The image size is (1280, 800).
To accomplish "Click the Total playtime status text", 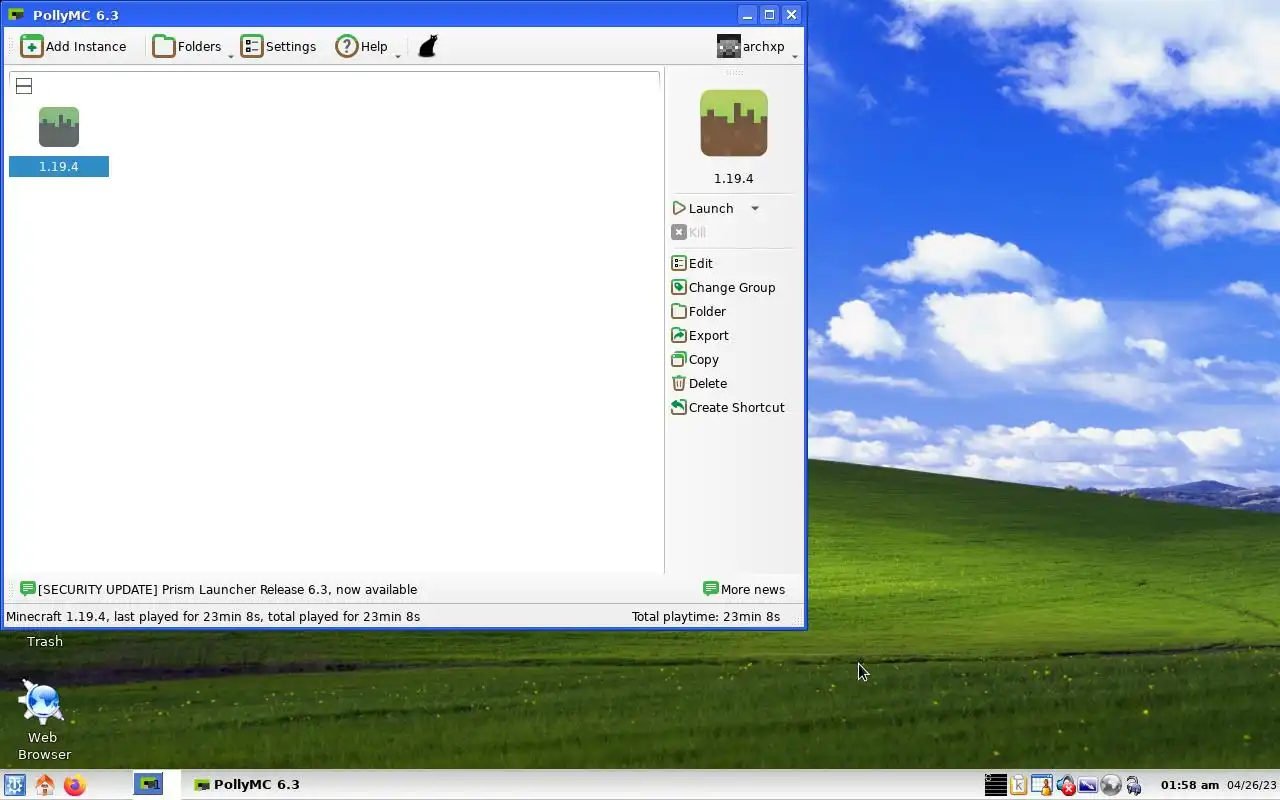I will (x=706, y=616).
